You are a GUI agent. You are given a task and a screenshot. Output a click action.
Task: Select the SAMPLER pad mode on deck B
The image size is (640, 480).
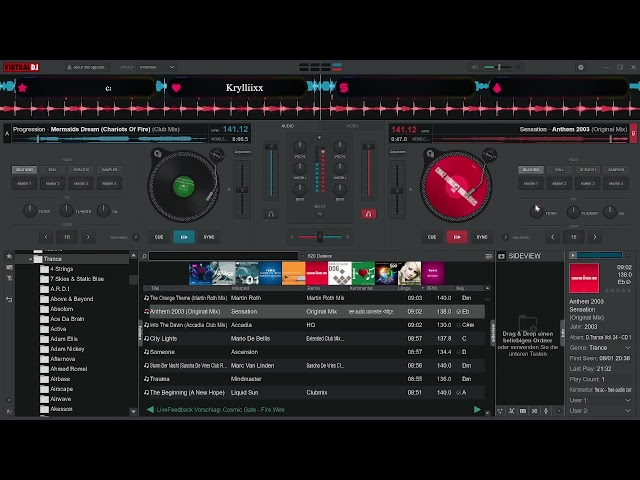point(616,169)
